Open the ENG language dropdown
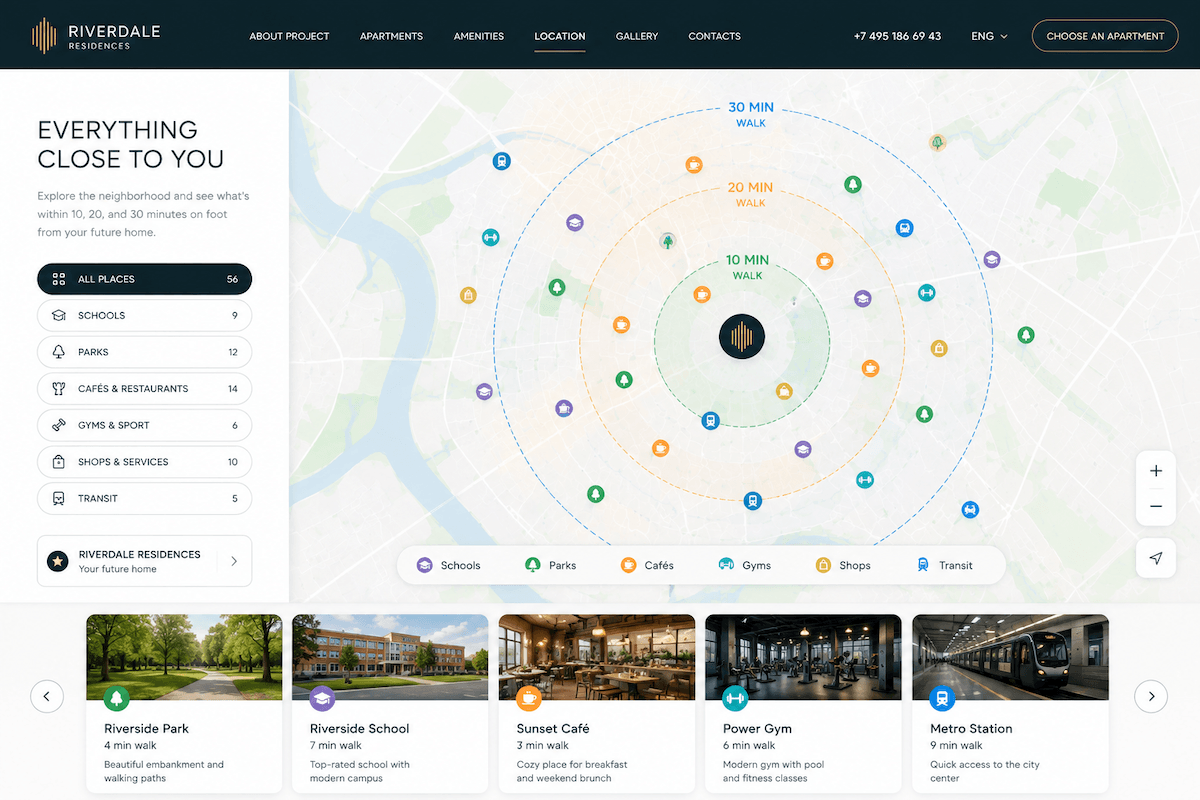 point(989,36)
